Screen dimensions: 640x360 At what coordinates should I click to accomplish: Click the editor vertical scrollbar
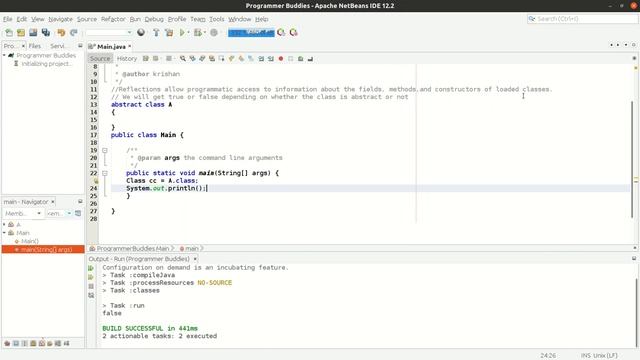[633, 159]
